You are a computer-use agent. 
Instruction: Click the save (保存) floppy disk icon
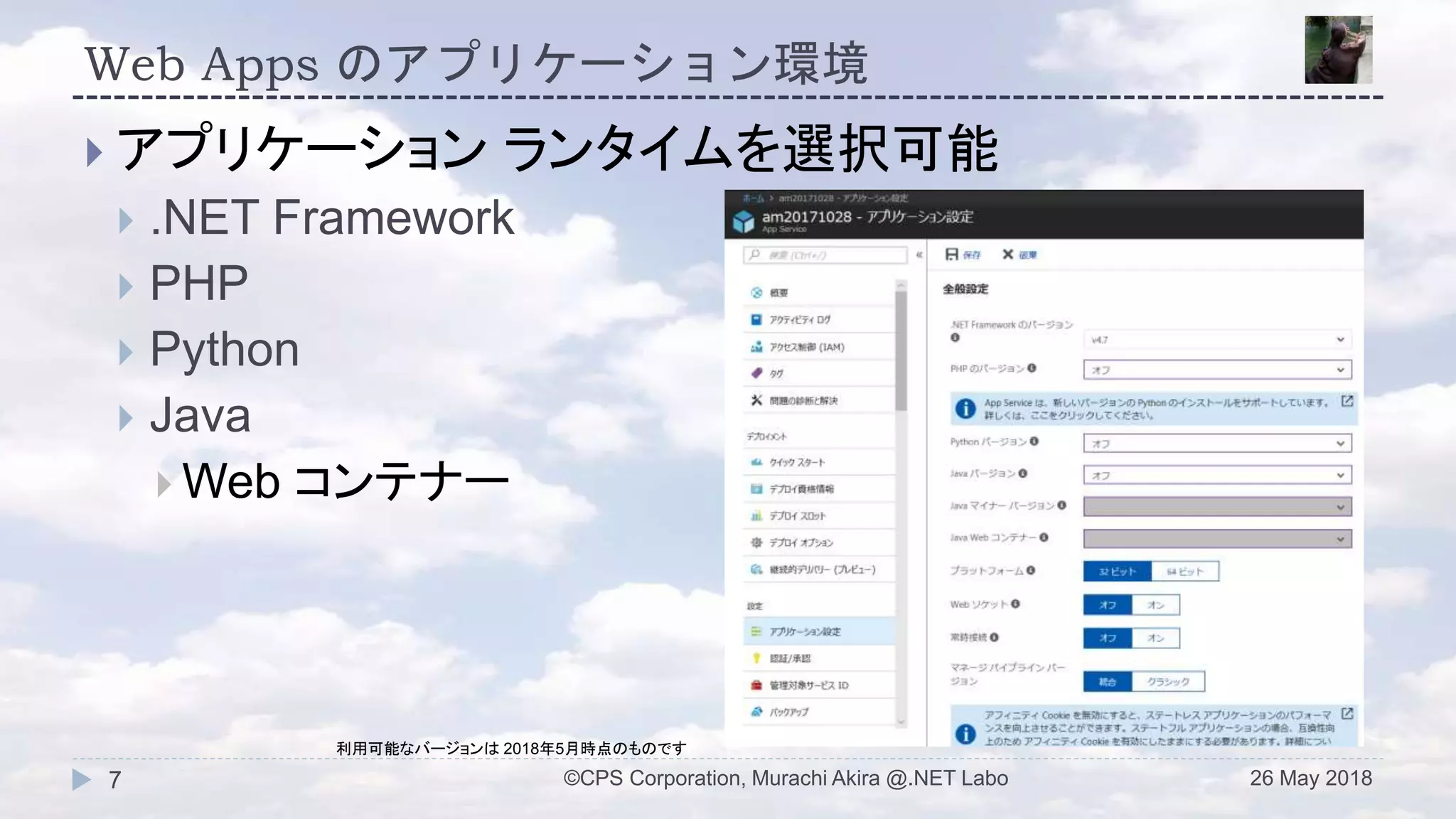point(952,255)
